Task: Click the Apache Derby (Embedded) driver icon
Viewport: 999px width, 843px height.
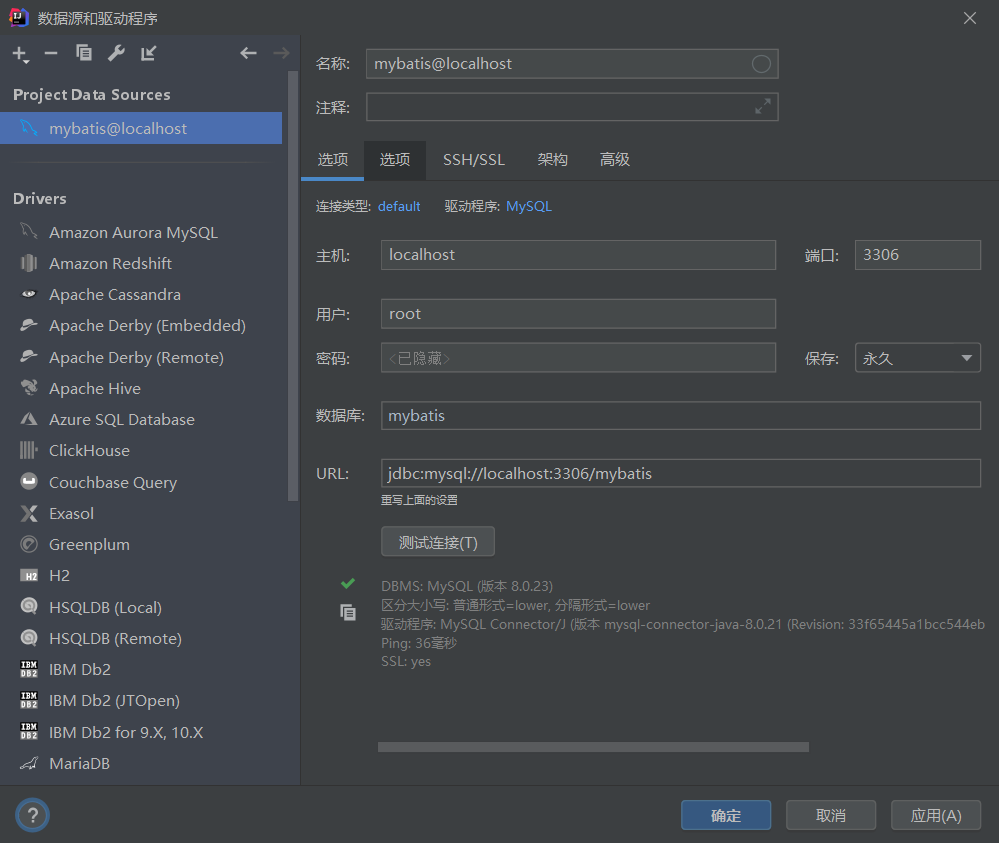Action: (x=29, y=326)
